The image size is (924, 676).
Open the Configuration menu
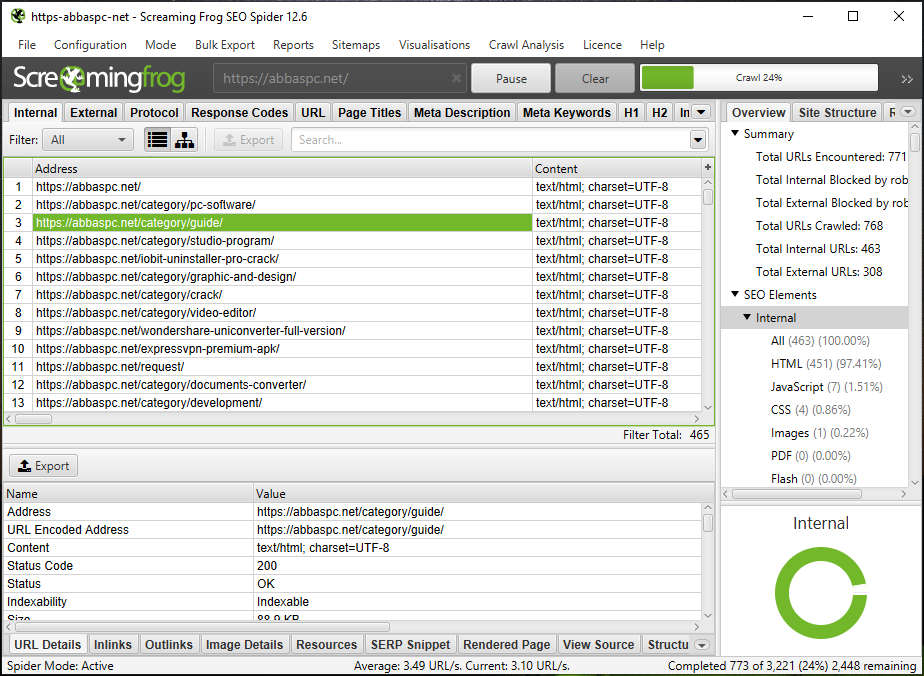pyautogui.click(x=90, y=45)
